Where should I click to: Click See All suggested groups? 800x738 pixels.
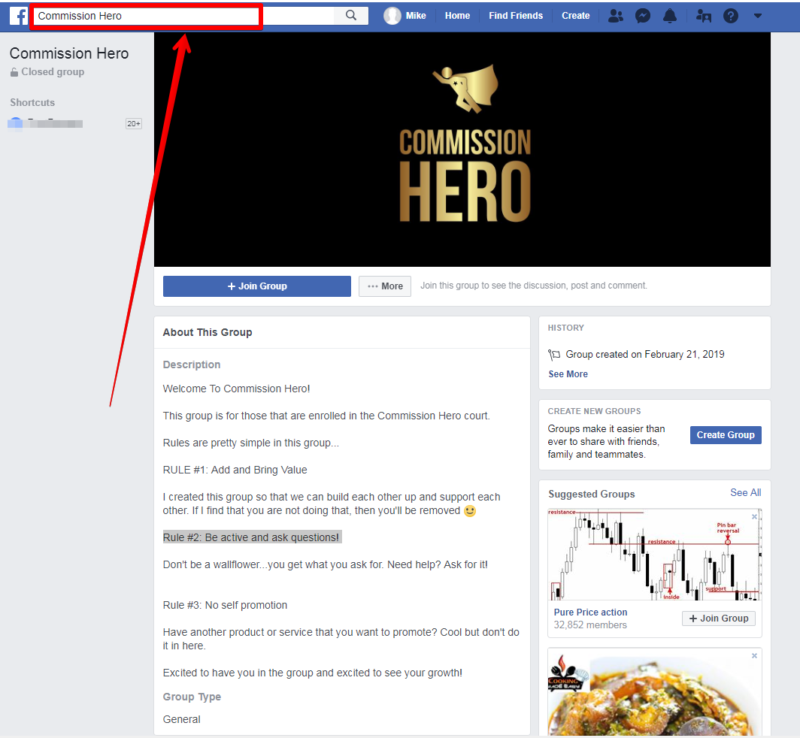pyautogui.click(x=745, y=493)
